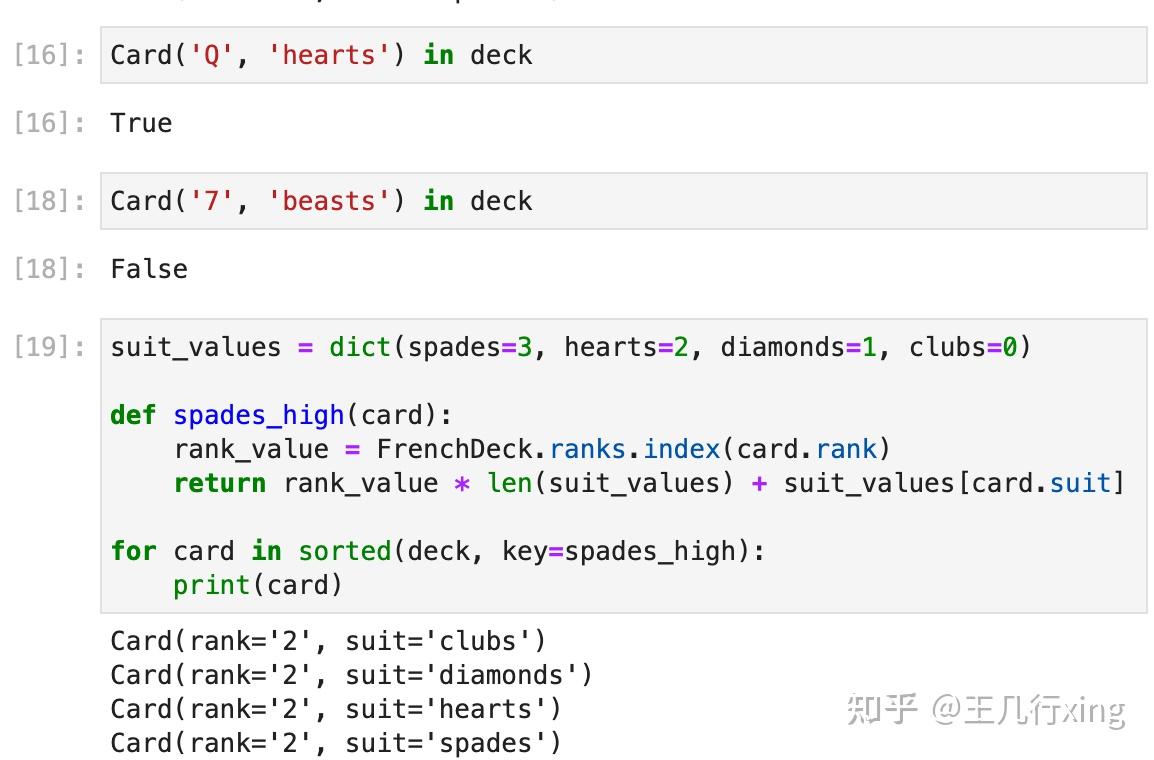Viewport: 1154px width, 760px height.
Task: Click the first [16] input prompt
Action: tap(49, 55)
